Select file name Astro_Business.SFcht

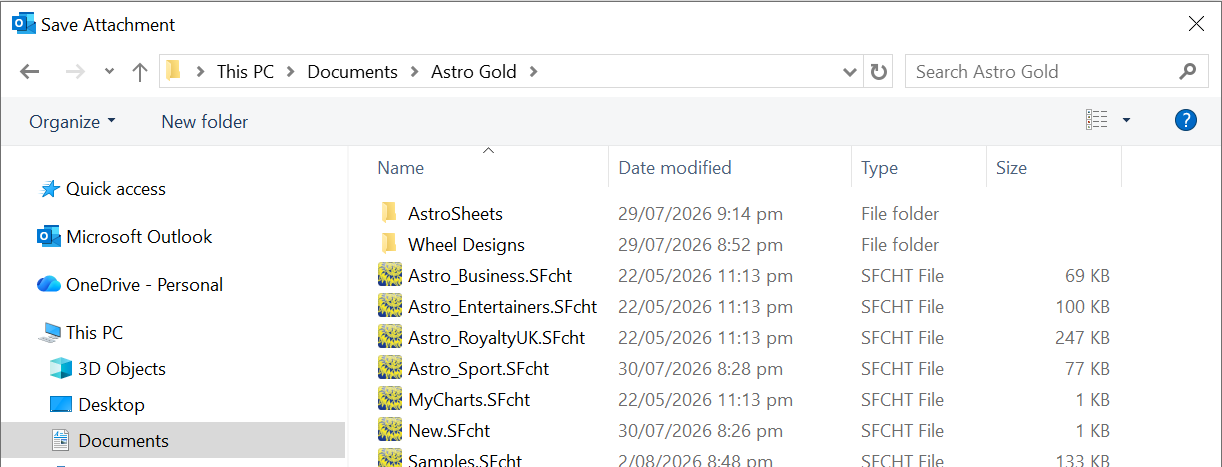tap(490, 276)
